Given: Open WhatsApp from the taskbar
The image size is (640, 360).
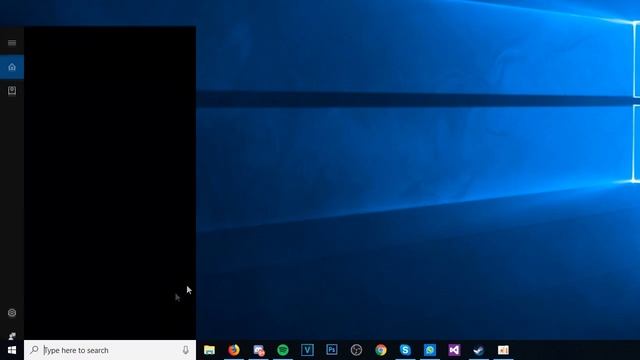Looking at the screenshot, I should (x=430, y=350).
